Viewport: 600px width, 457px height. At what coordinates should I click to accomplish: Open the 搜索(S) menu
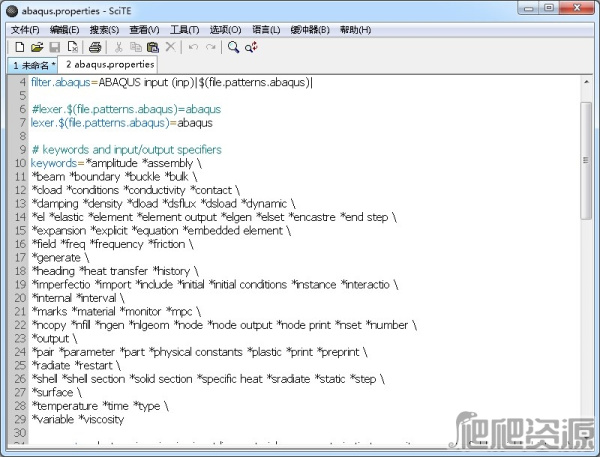105,29
